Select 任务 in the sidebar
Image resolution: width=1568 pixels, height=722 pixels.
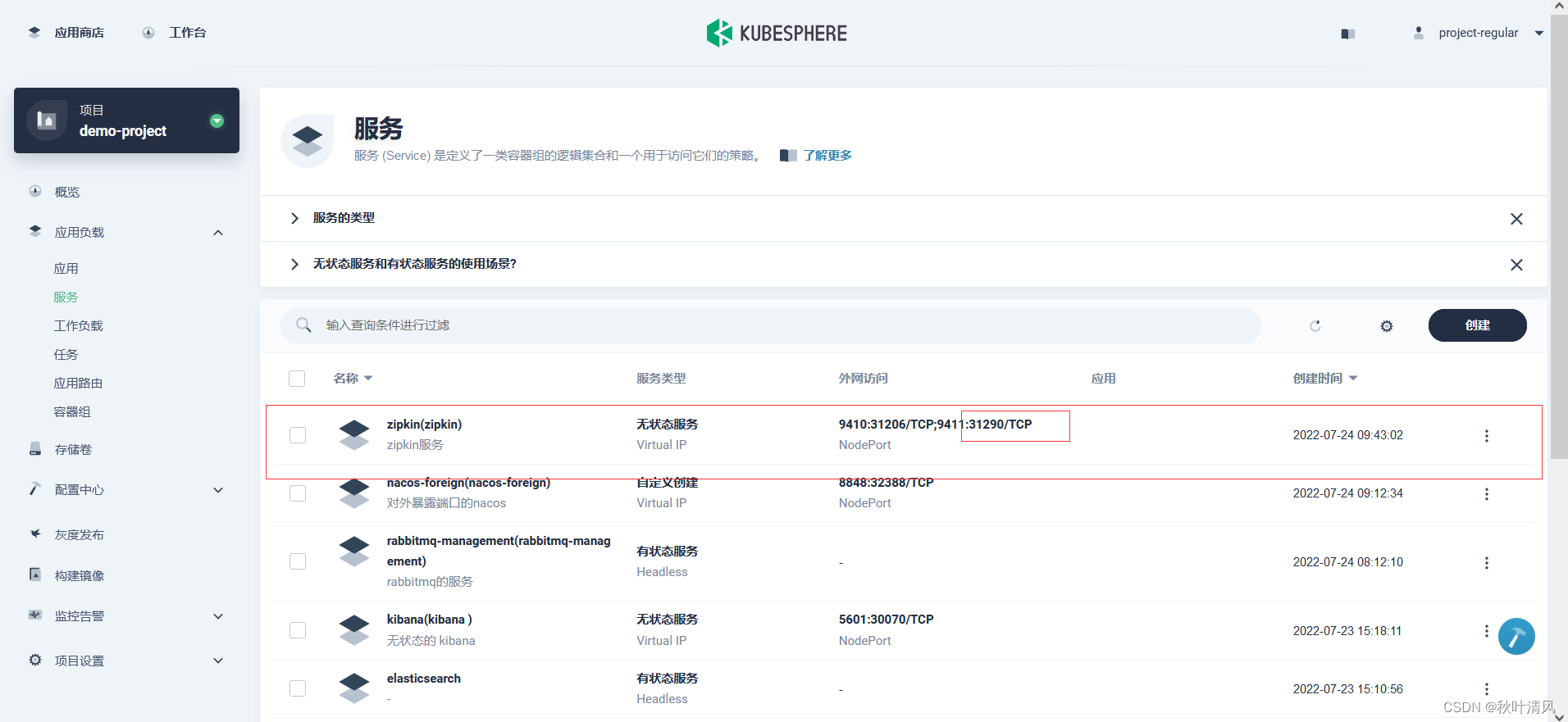(66, 354)
